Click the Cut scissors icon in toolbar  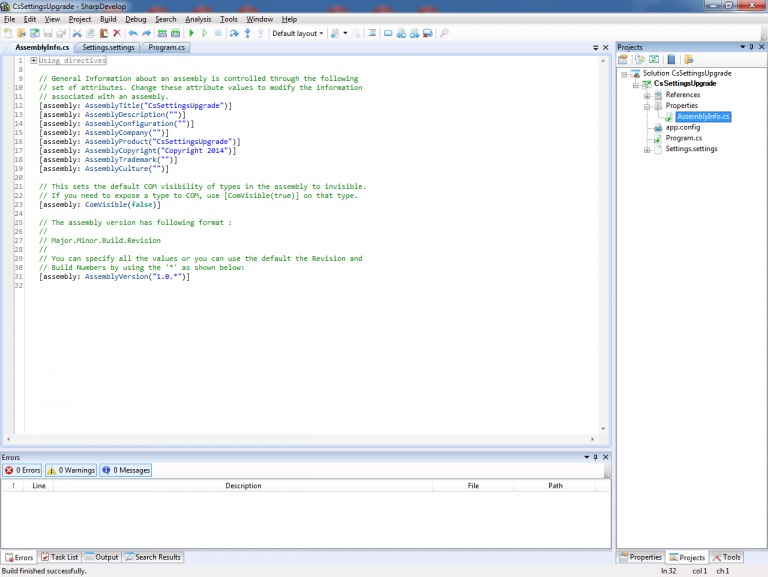click(77, 33)
